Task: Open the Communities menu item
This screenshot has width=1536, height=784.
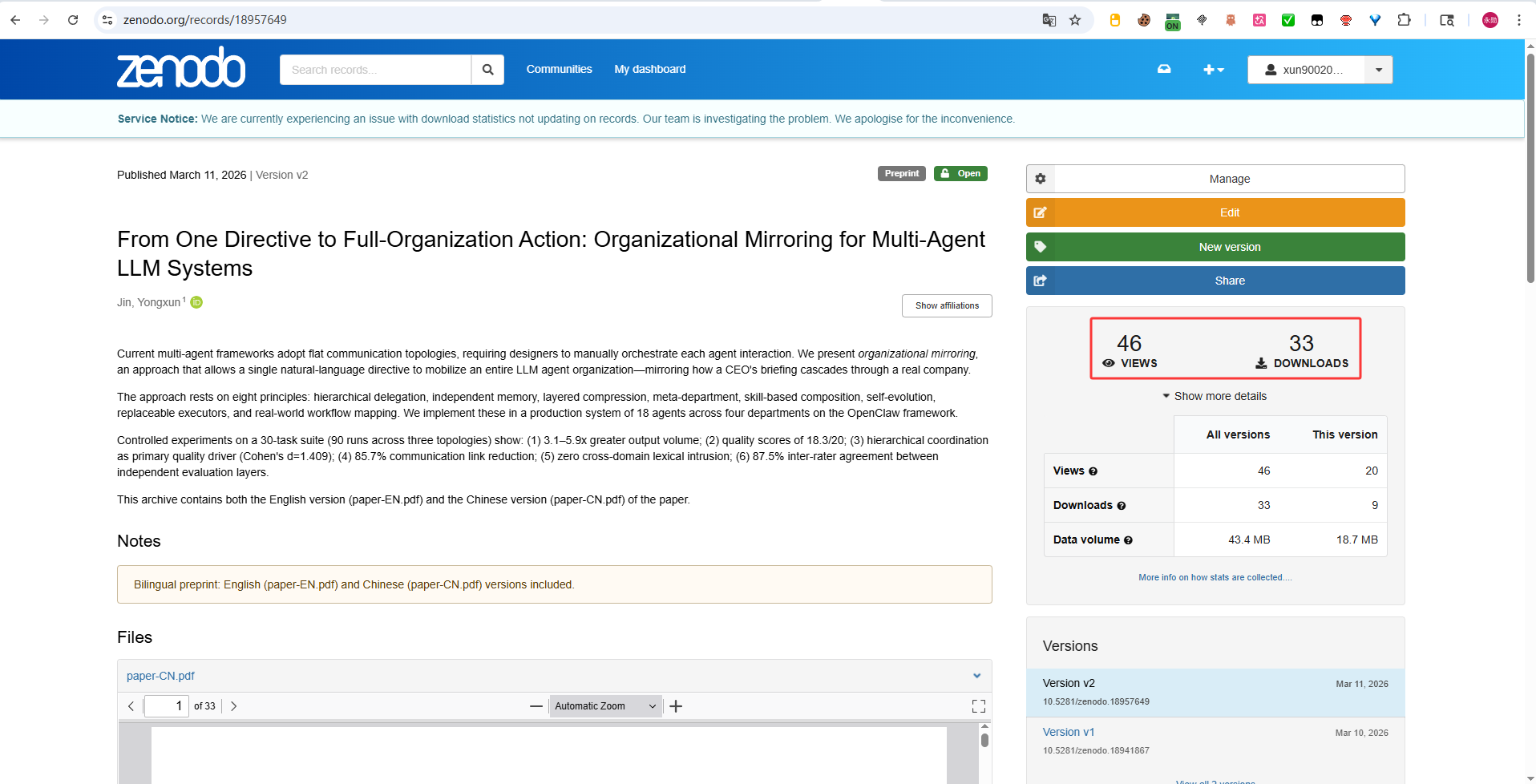Action: coord(559,69)
